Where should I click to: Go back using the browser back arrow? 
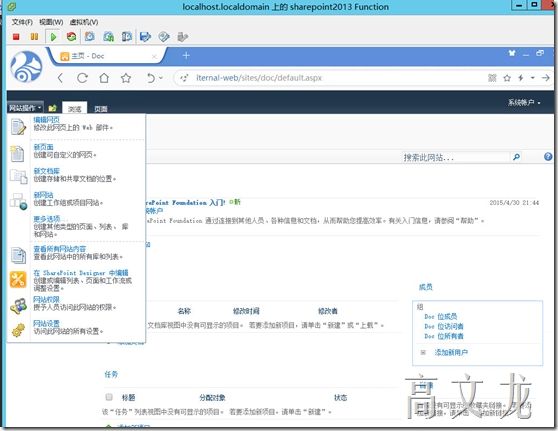click(60, 78)
